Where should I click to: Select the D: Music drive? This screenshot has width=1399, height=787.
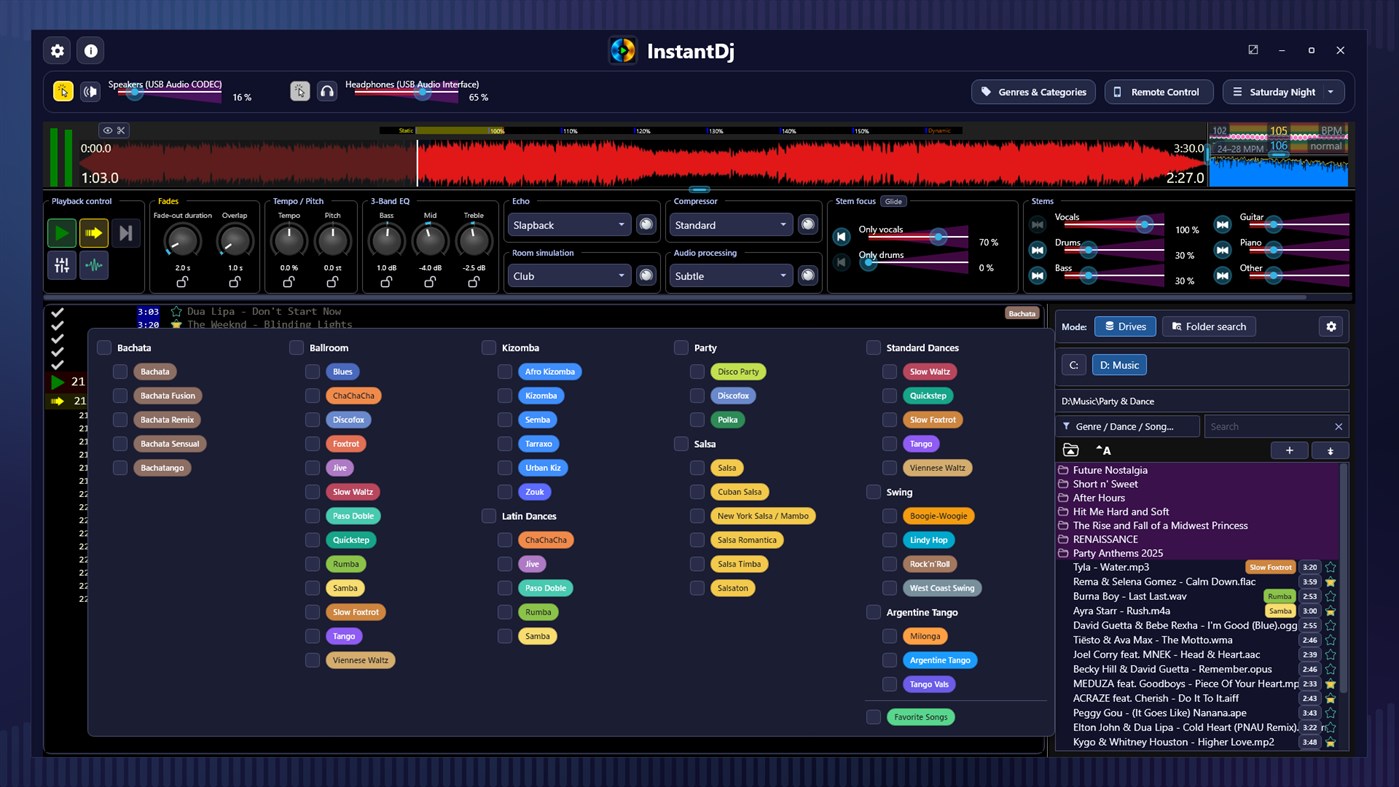(1119, 365)
